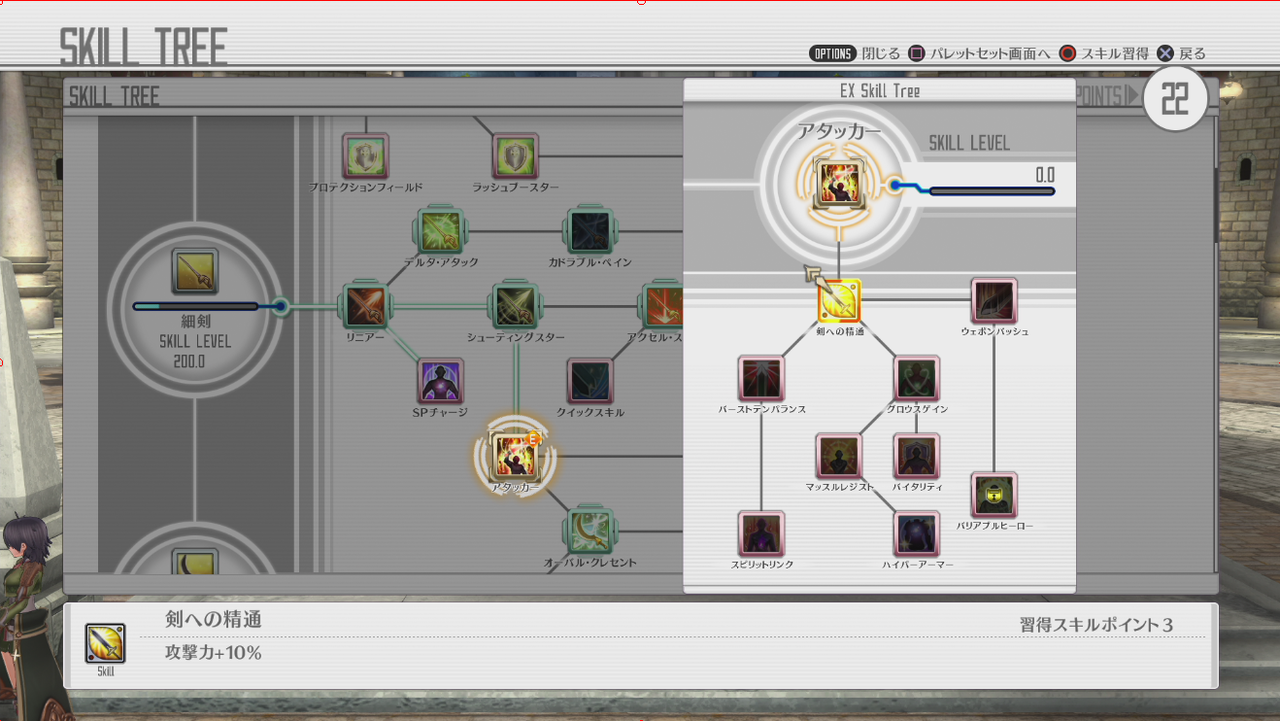Select the SPチャージ skill icon
Viewport: 1280px width, 721px height.
click(440, 381)
